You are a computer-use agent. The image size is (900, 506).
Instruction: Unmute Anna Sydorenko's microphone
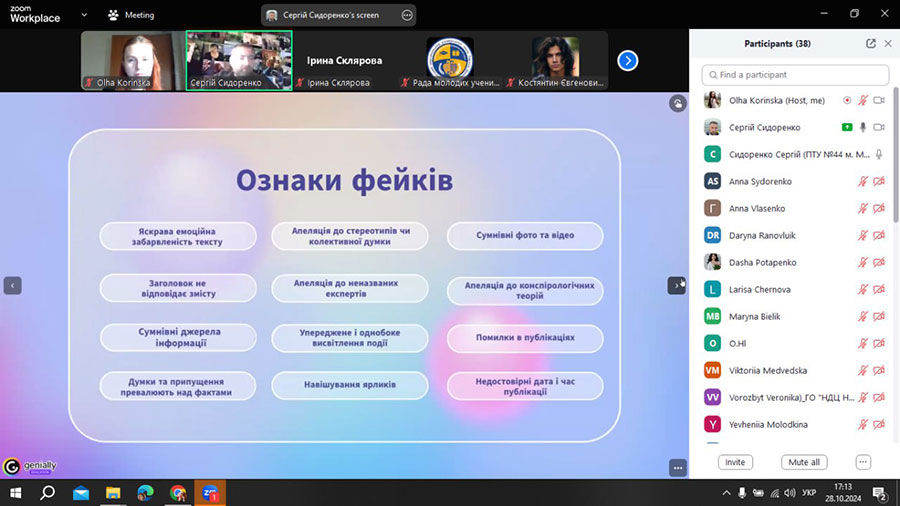863,181
